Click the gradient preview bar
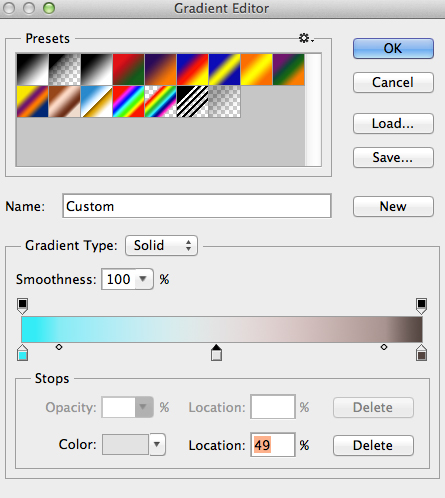Viewport: 445px width, 498px height. tap(222, 329)
